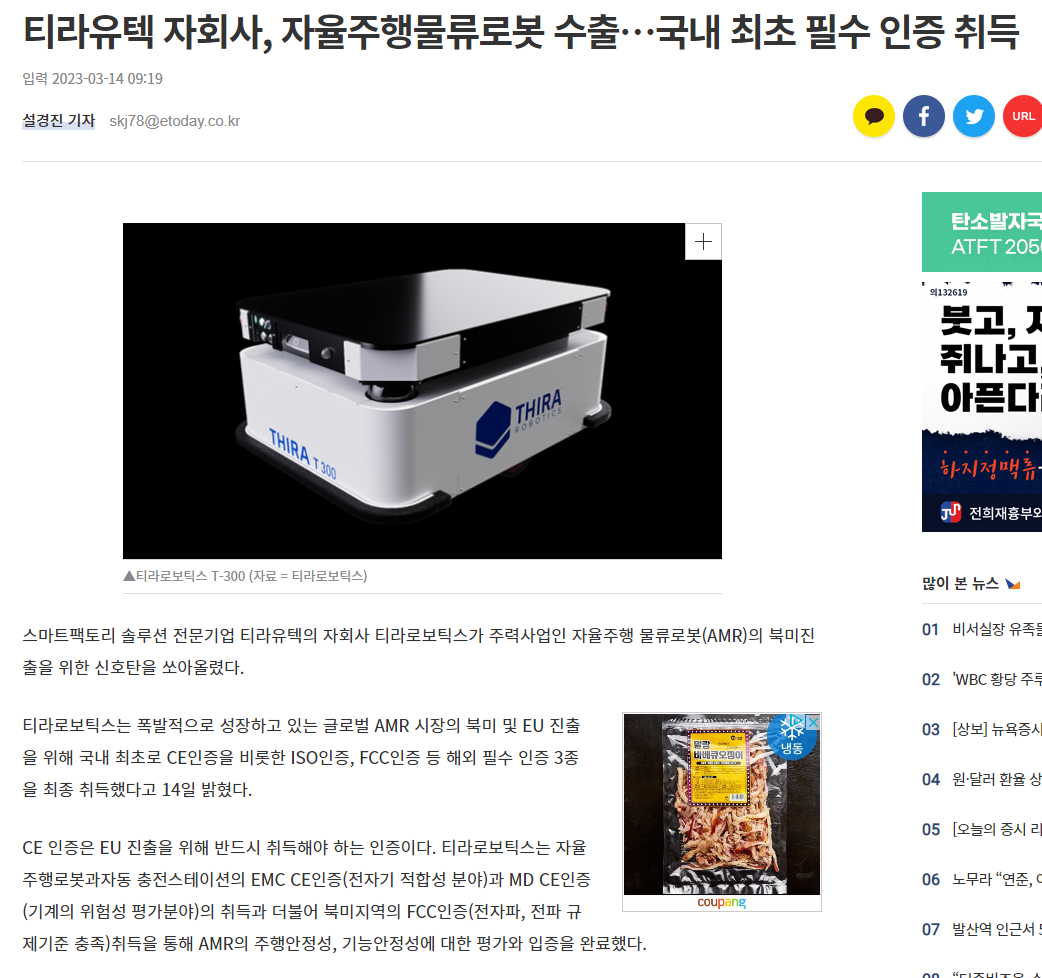Open the Coupang squid snack advertisement
This screenshot has height=978, width=1042.
[x=722, y=804]
